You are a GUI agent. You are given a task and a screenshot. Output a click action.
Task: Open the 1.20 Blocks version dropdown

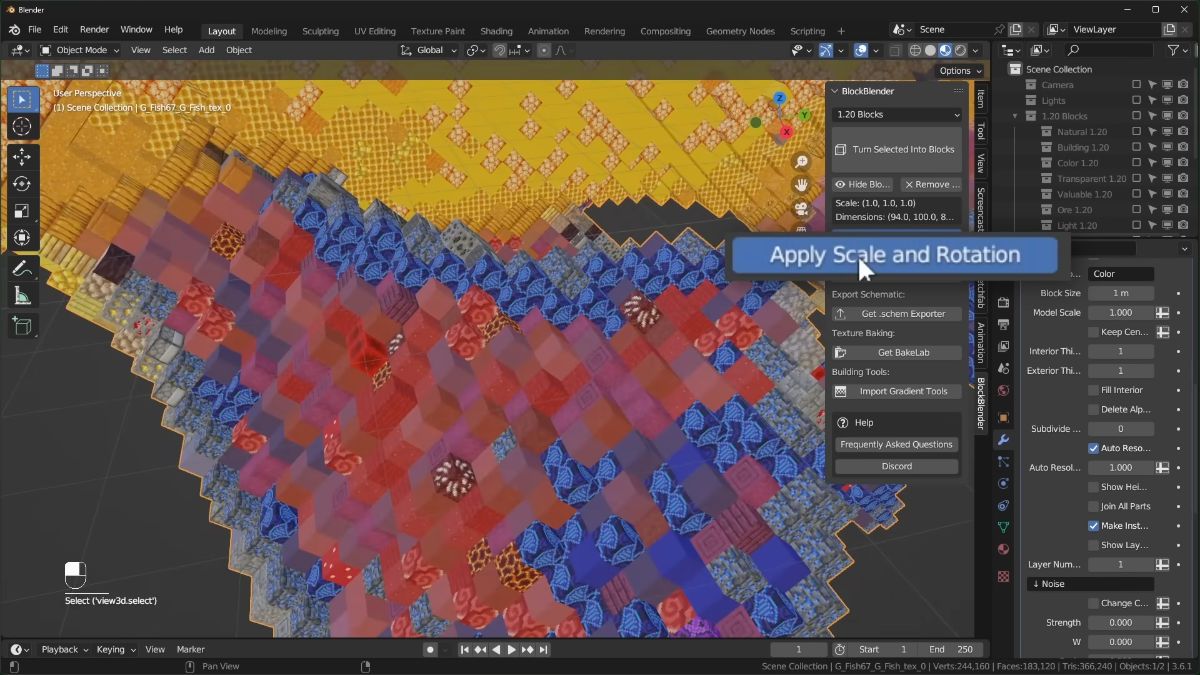(x=895, y=114)
